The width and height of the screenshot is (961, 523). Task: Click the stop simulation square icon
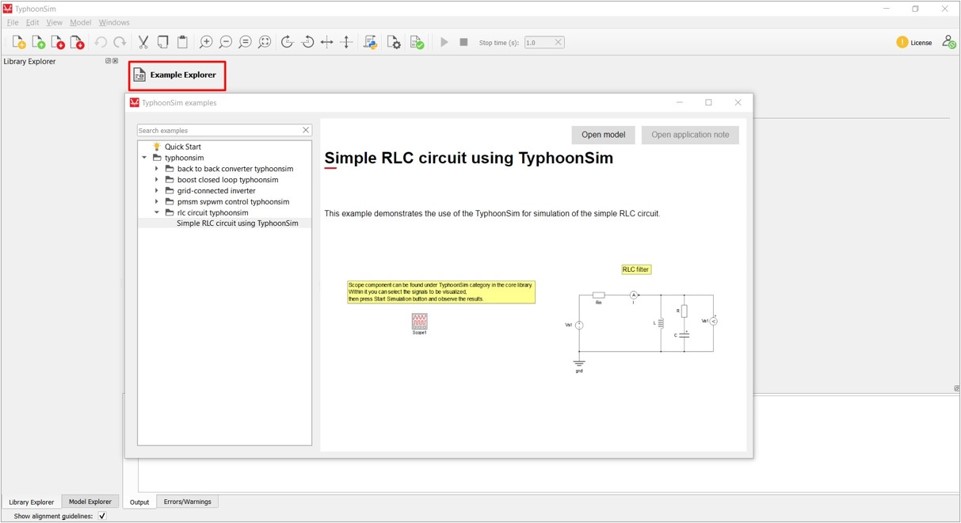(463, 42)
